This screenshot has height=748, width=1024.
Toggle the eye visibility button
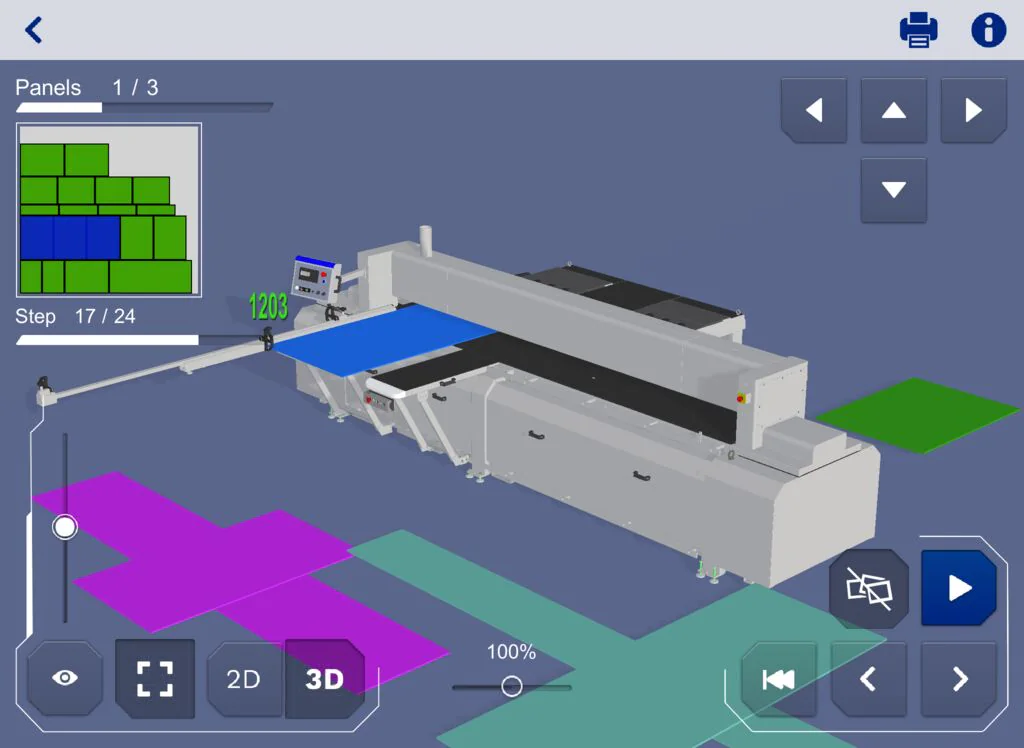pos(65,678)
